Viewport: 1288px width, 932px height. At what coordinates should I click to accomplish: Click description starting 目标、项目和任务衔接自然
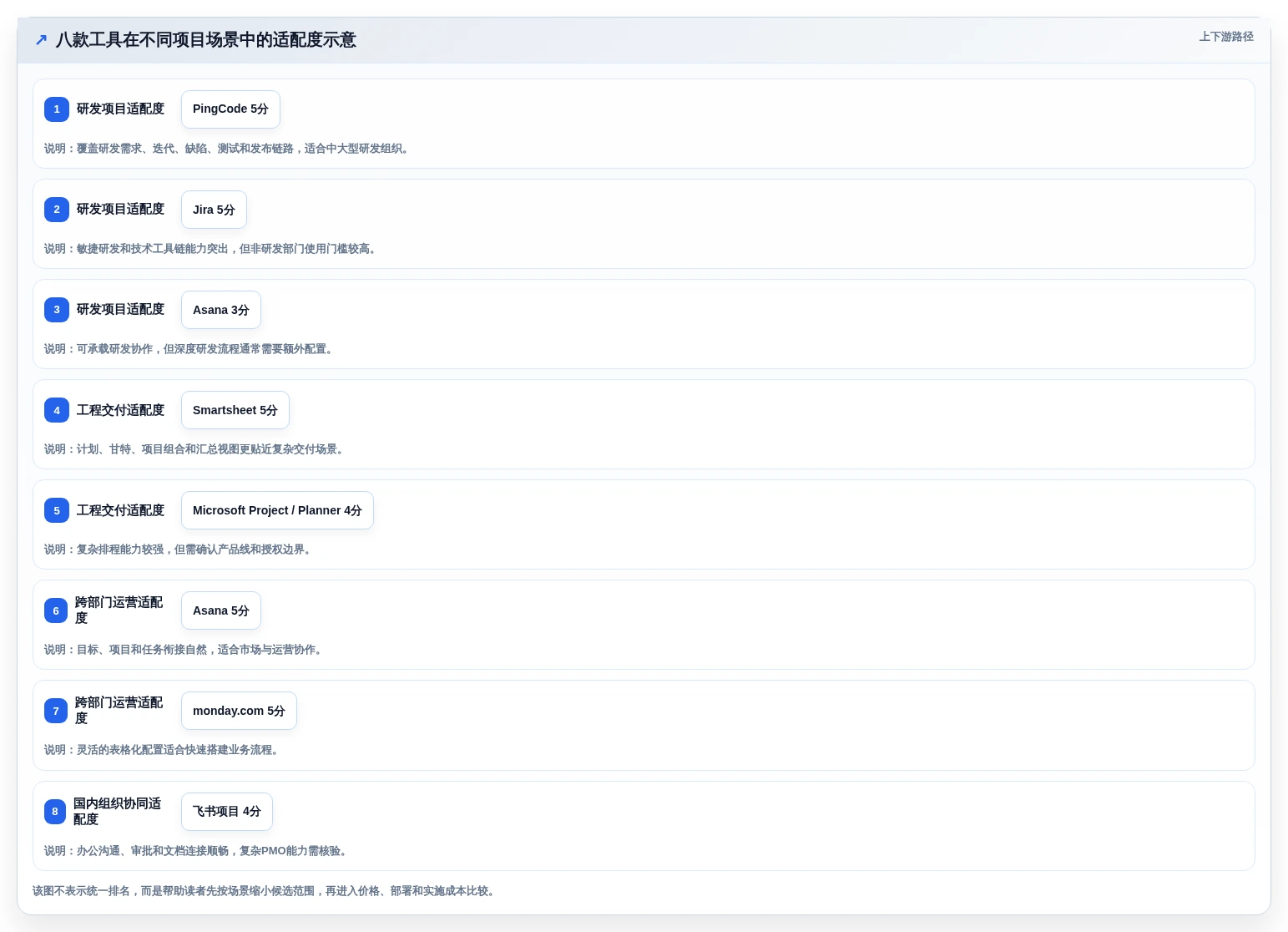pyautogui.click(x=184, y=650)
